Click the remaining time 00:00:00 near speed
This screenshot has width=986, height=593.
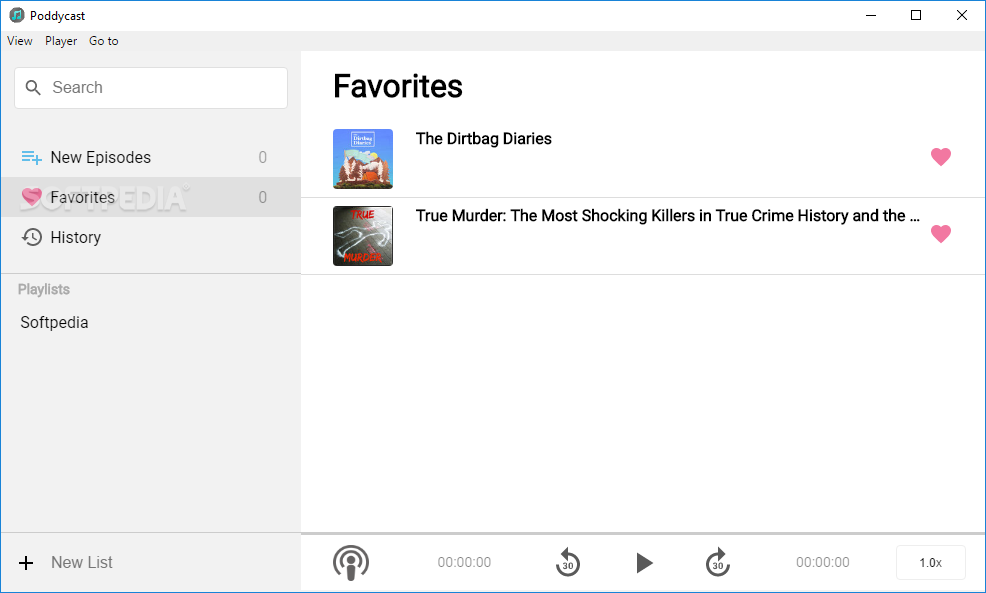pyautogui.click(x=823, y=563)
